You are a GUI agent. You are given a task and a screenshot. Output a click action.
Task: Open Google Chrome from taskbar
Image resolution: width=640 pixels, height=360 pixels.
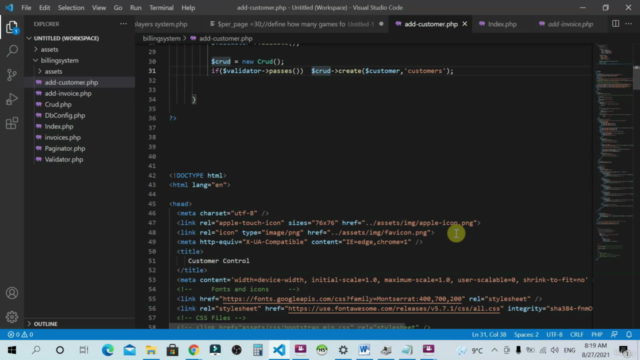click(x=193, y=350)
